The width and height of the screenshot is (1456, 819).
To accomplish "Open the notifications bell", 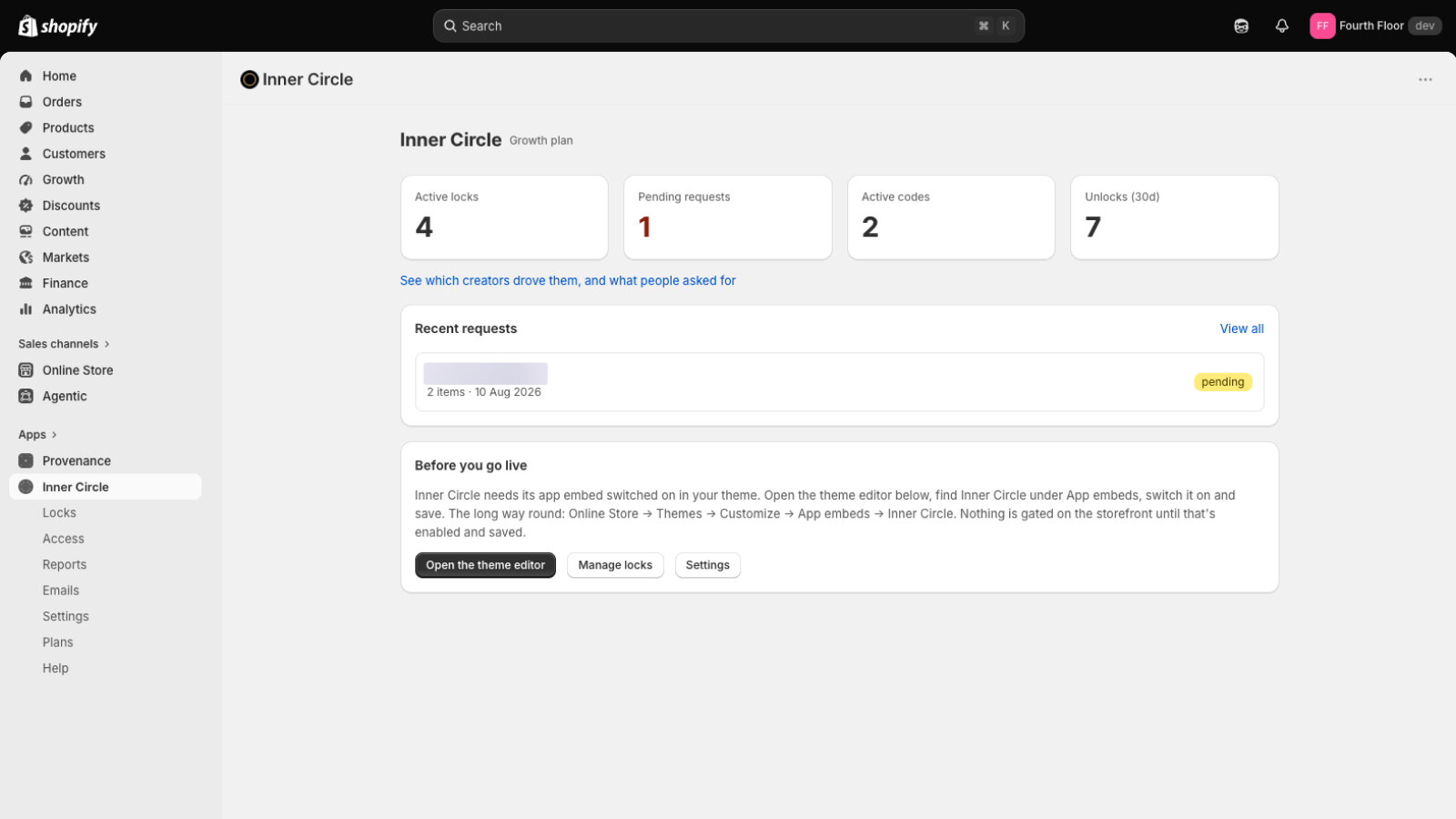I will coord(1281,26).
